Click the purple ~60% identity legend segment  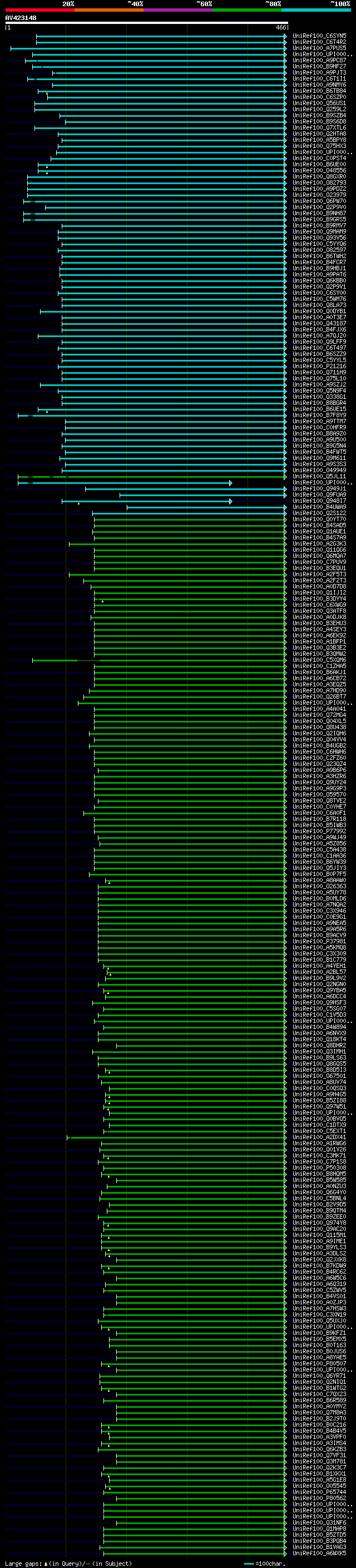point(179,10)
